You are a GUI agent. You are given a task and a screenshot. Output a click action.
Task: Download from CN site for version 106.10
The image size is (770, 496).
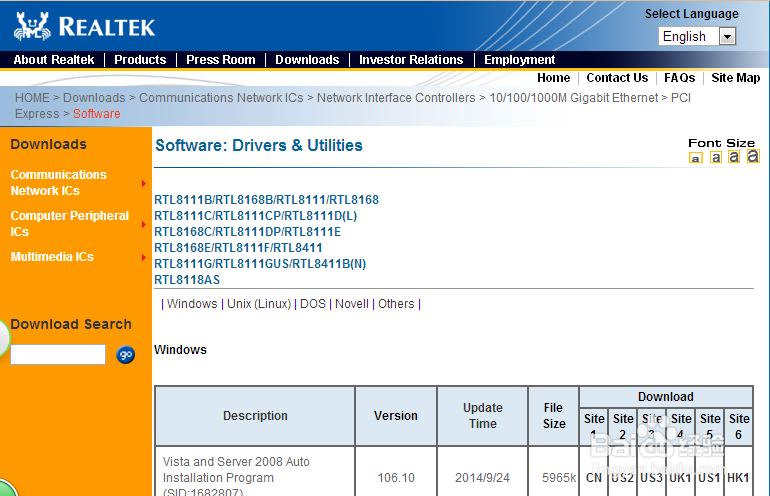click(x=594, y=478)
